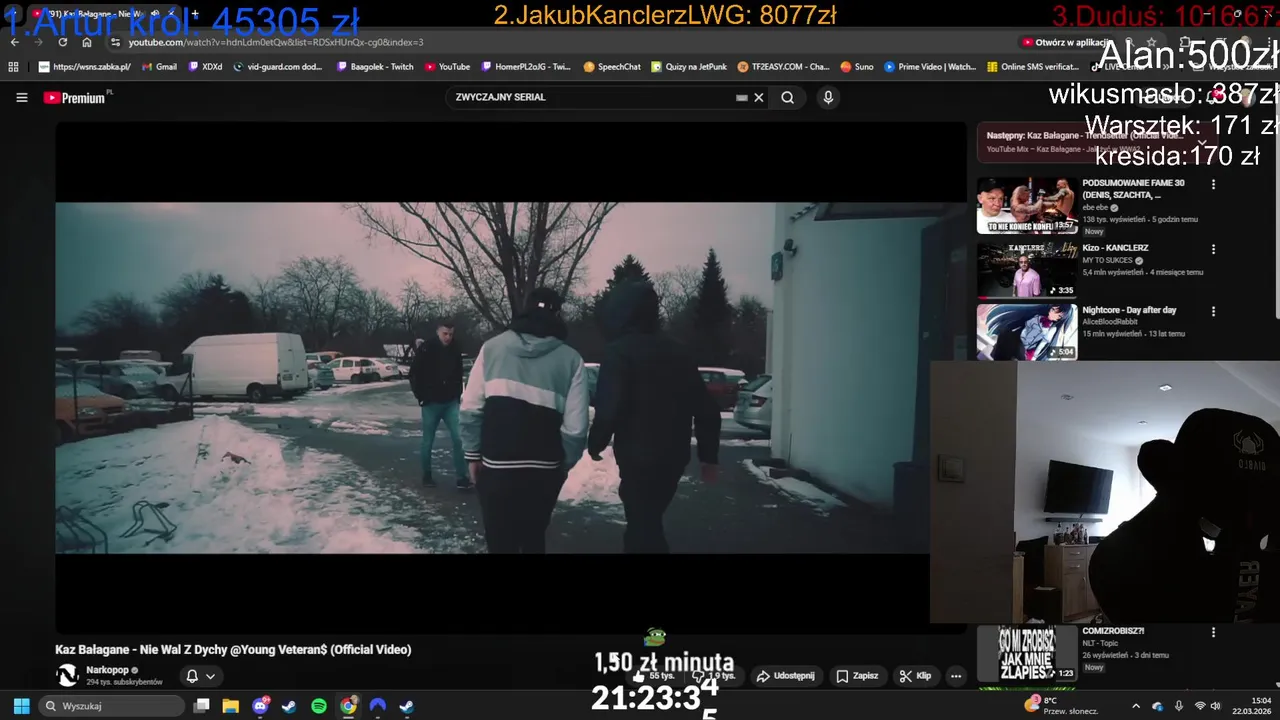1280x720 pixels.
Task: Open PODSUMOWANIE FAME 30 video thumbnail
Action: click(1027, 205)
